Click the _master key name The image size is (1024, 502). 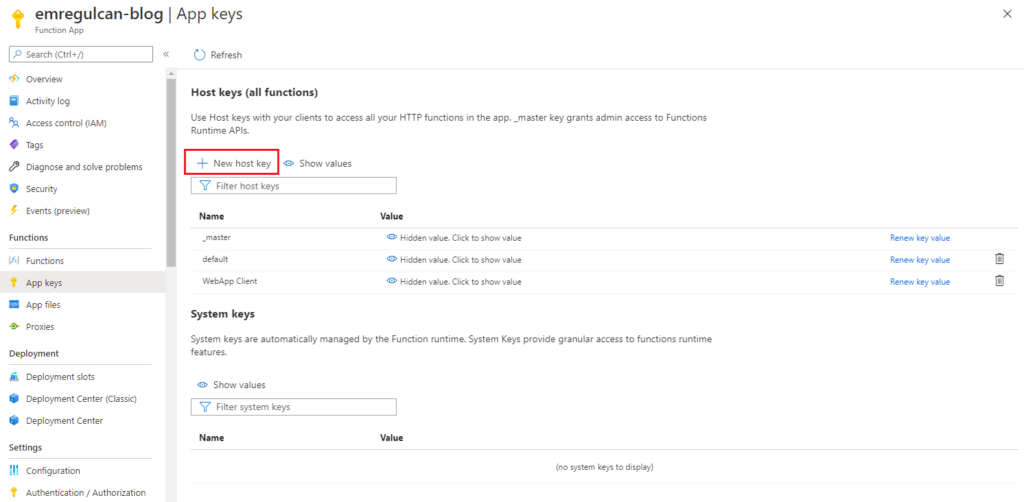point(216,238)
